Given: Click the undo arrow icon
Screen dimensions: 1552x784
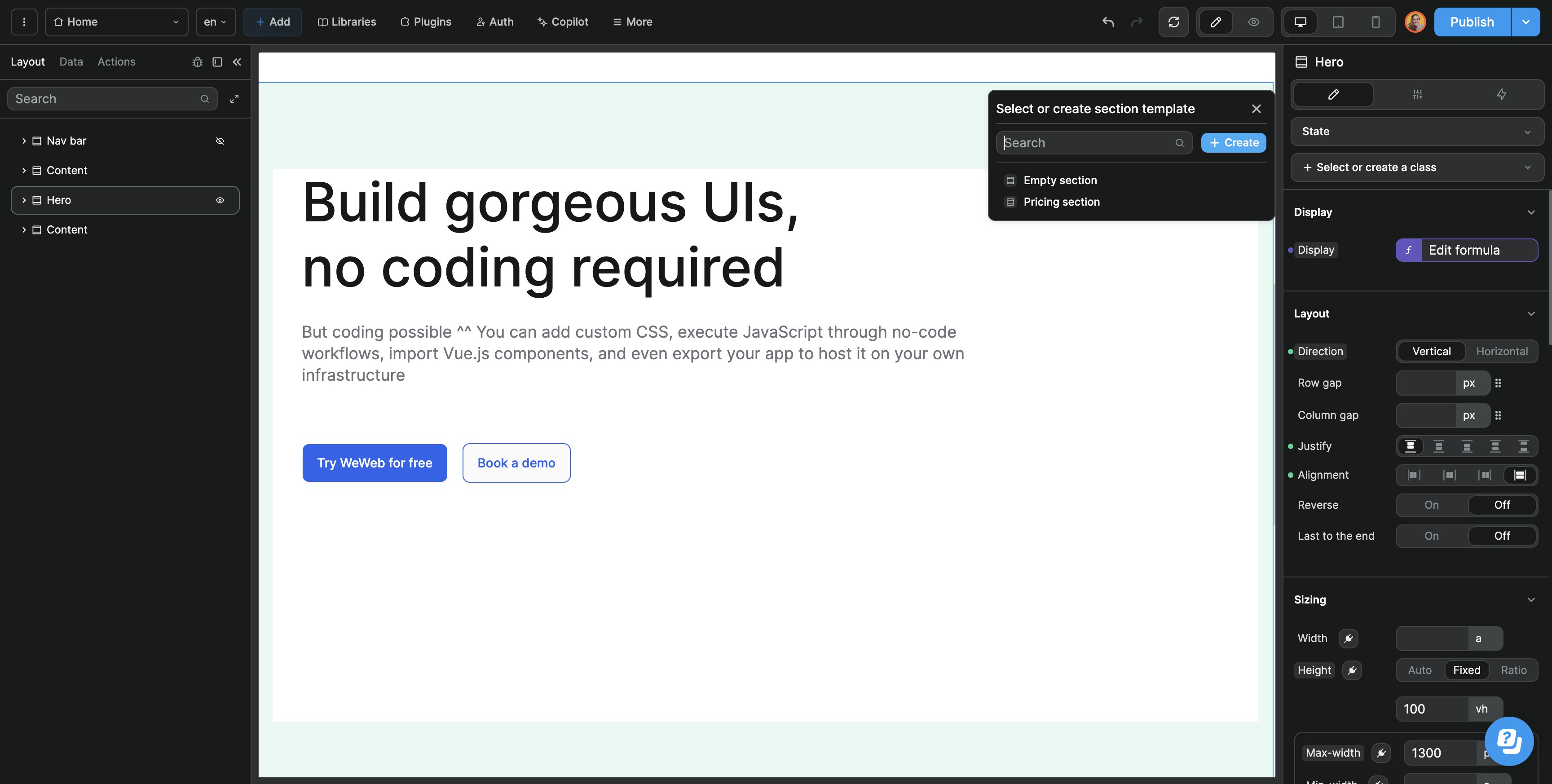Looking at the screenshot, I should click(x=1108, y=22).
